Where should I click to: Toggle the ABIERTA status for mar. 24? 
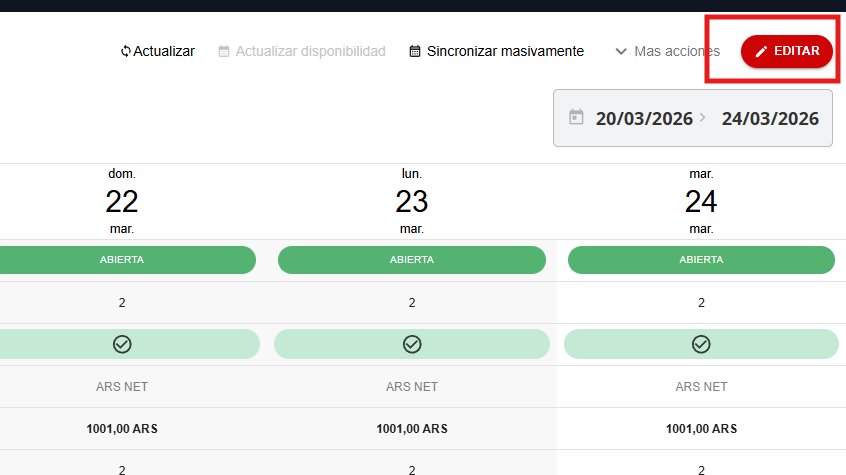pyautogui.click(x=701, y=260)
